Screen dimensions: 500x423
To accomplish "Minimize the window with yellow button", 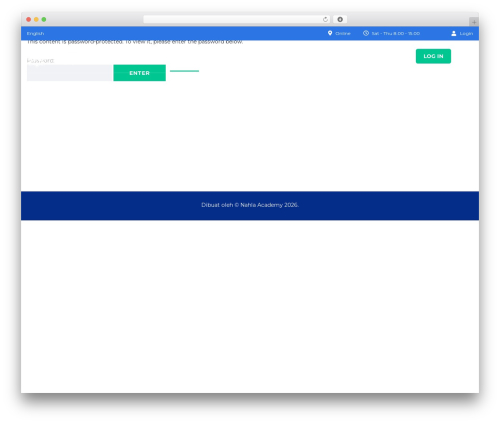I will point(36,19).
